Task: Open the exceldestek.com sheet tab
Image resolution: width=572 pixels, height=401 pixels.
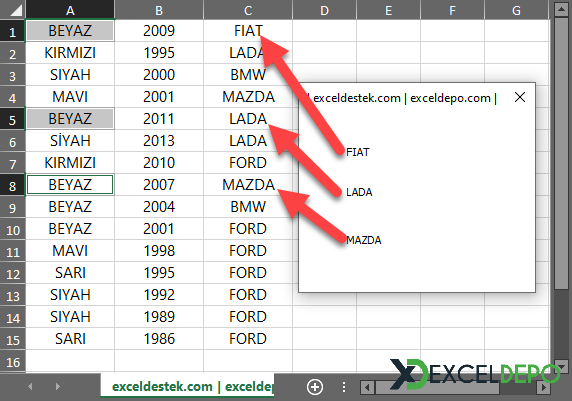Action: click(x=188, y=386)
